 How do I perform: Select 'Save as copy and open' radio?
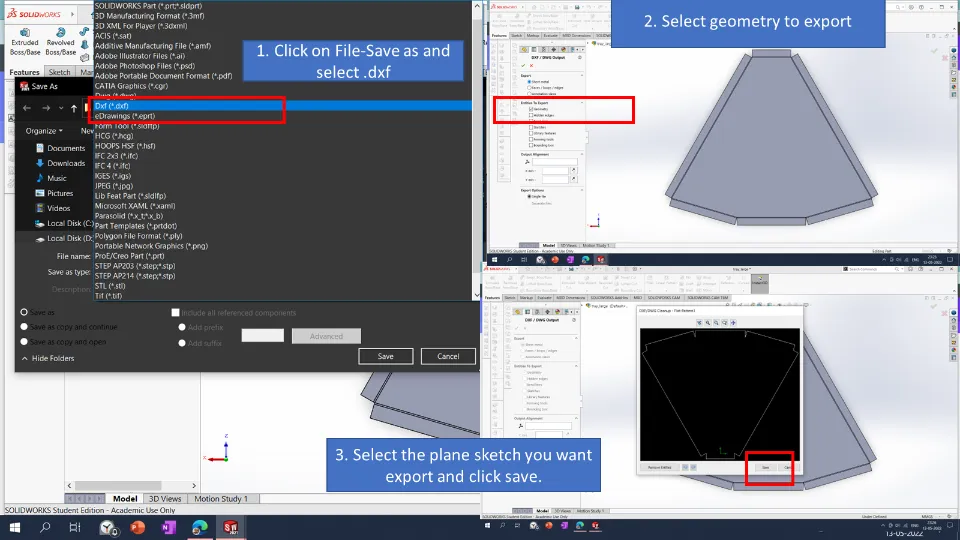[24, 342]
